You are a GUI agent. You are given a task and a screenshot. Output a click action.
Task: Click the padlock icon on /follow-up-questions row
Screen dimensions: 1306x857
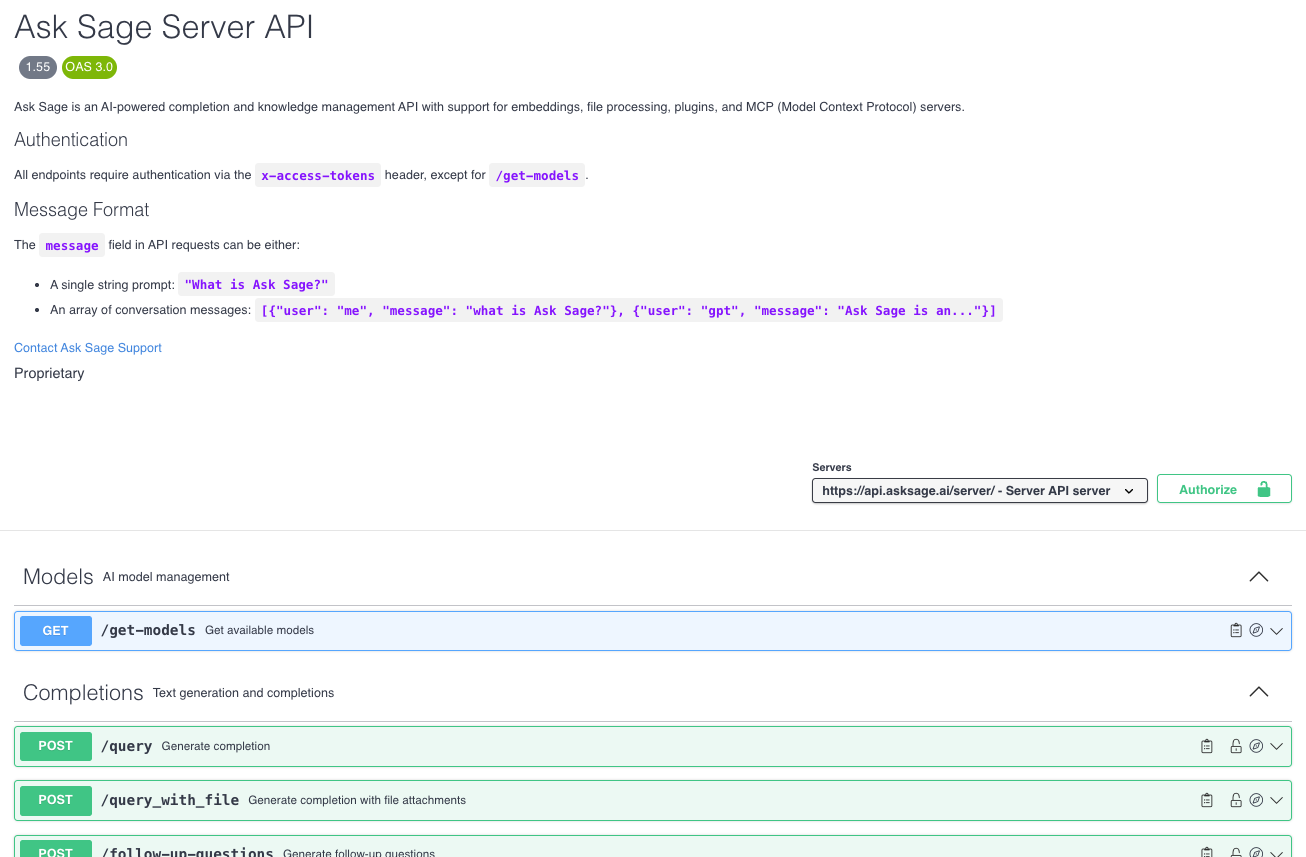[x=1236, y=853]
